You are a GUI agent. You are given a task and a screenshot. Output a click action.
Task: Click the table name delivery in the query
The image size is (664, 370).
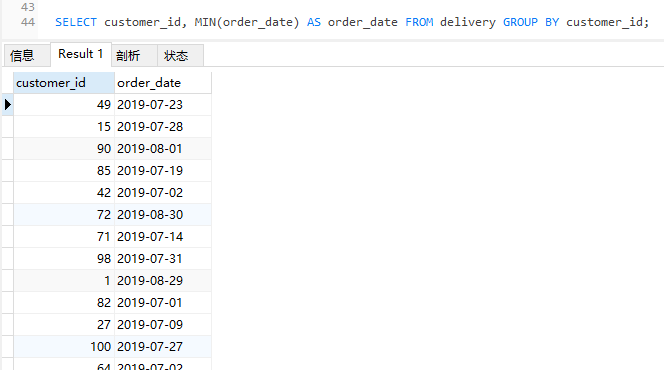[x=468, y=22]
